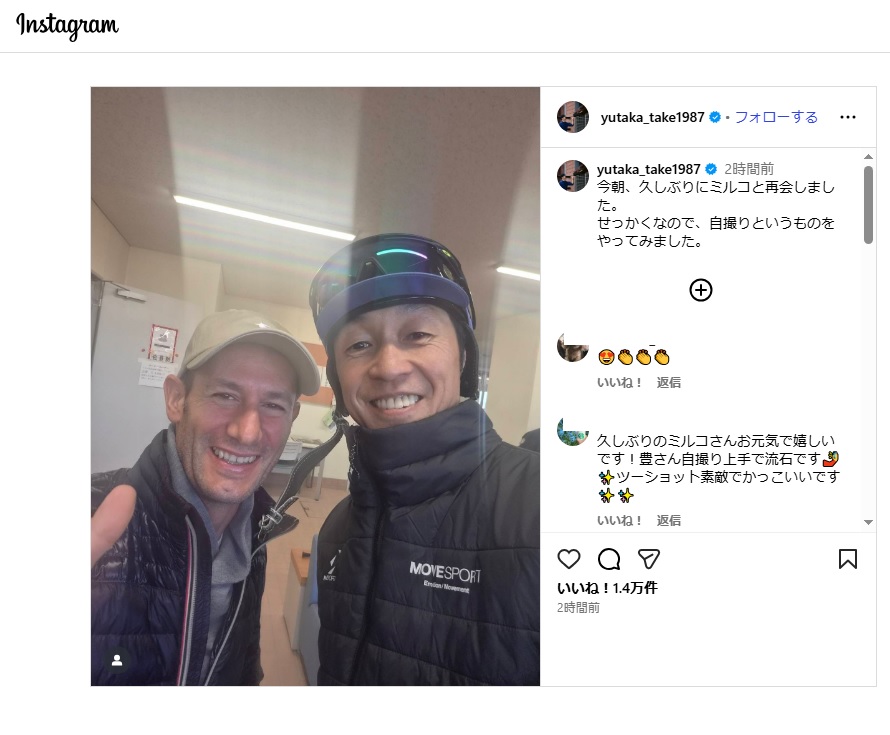Open the いいね！1.4万件 likes list
890x735 pixels.
pyautogui.click(x=607, y=588)
